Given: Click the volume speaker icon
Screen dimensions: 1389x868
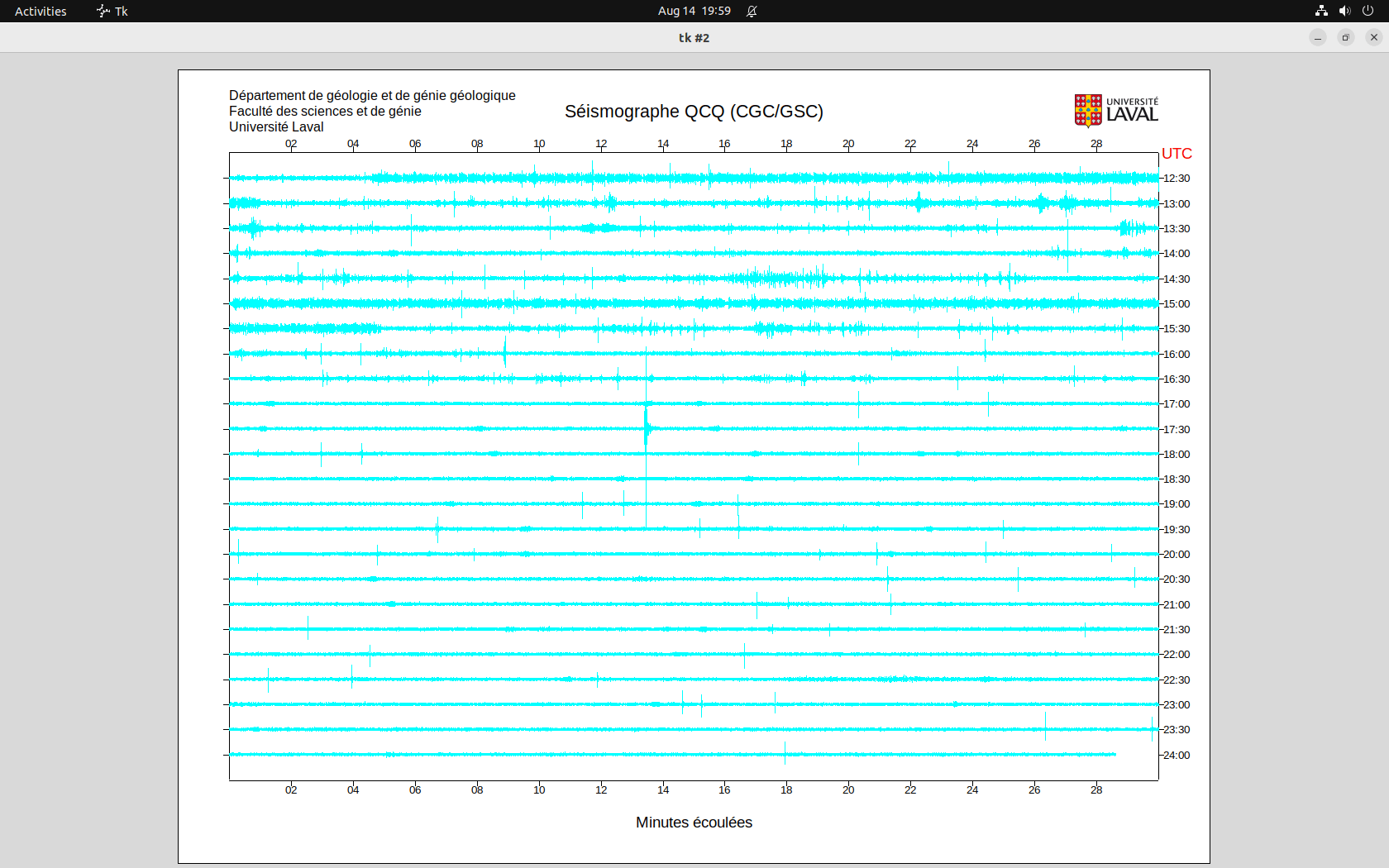Looking at the screenshot, I should tap(1344, 11).
